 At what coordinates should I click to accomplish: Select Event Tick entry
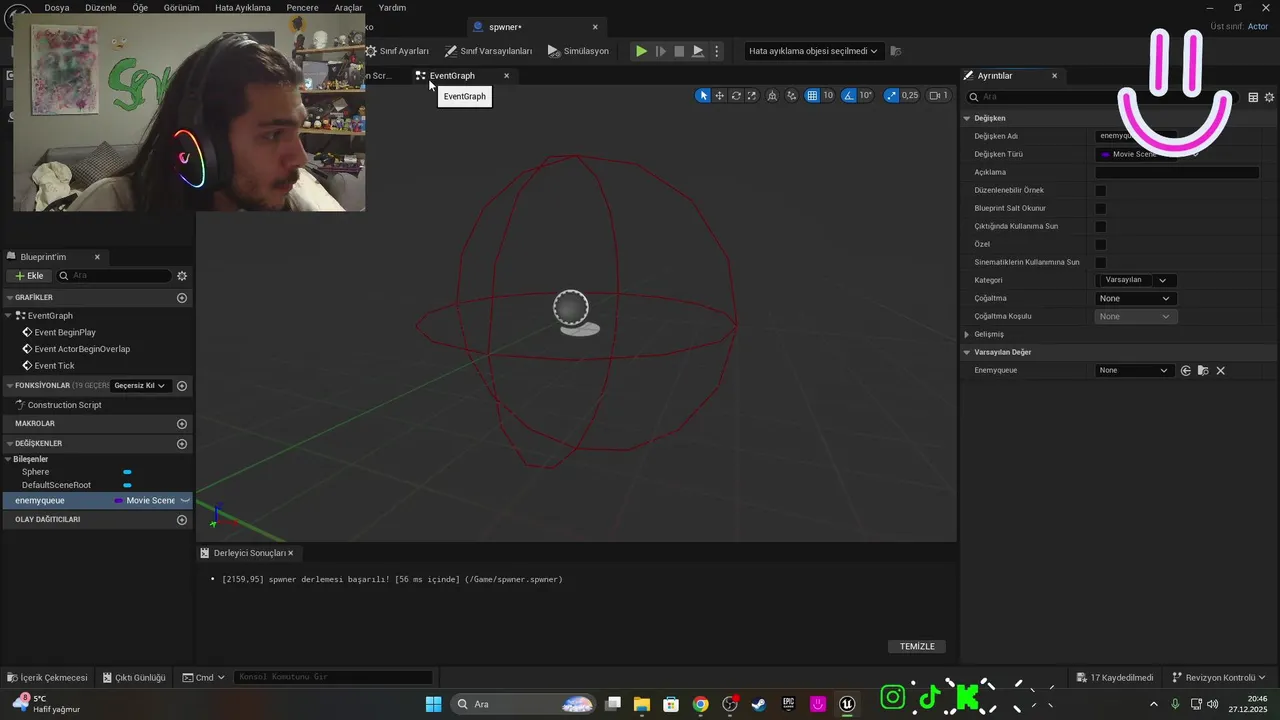(54, 366)
